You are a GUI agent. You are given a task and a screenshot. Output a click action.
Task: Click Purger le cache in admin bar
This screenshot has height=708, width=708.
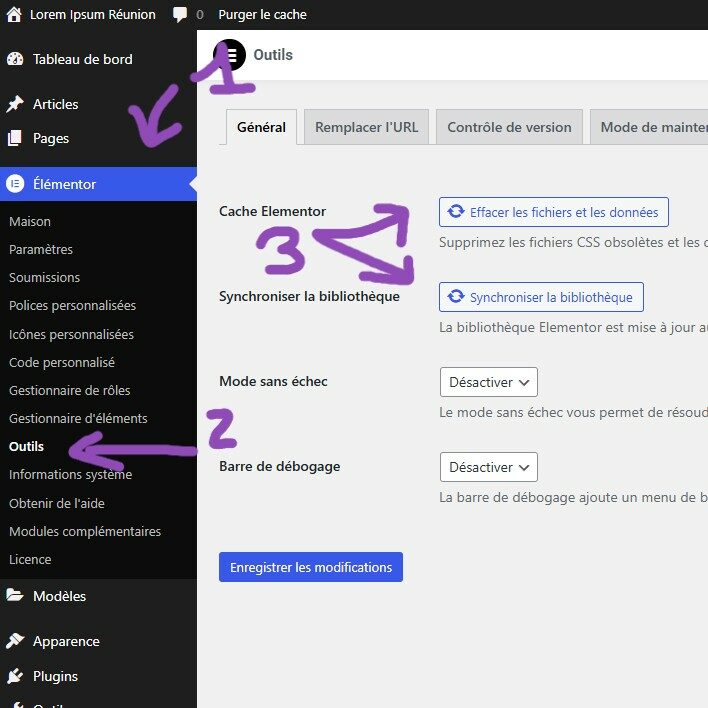click(x=262, y=14)
